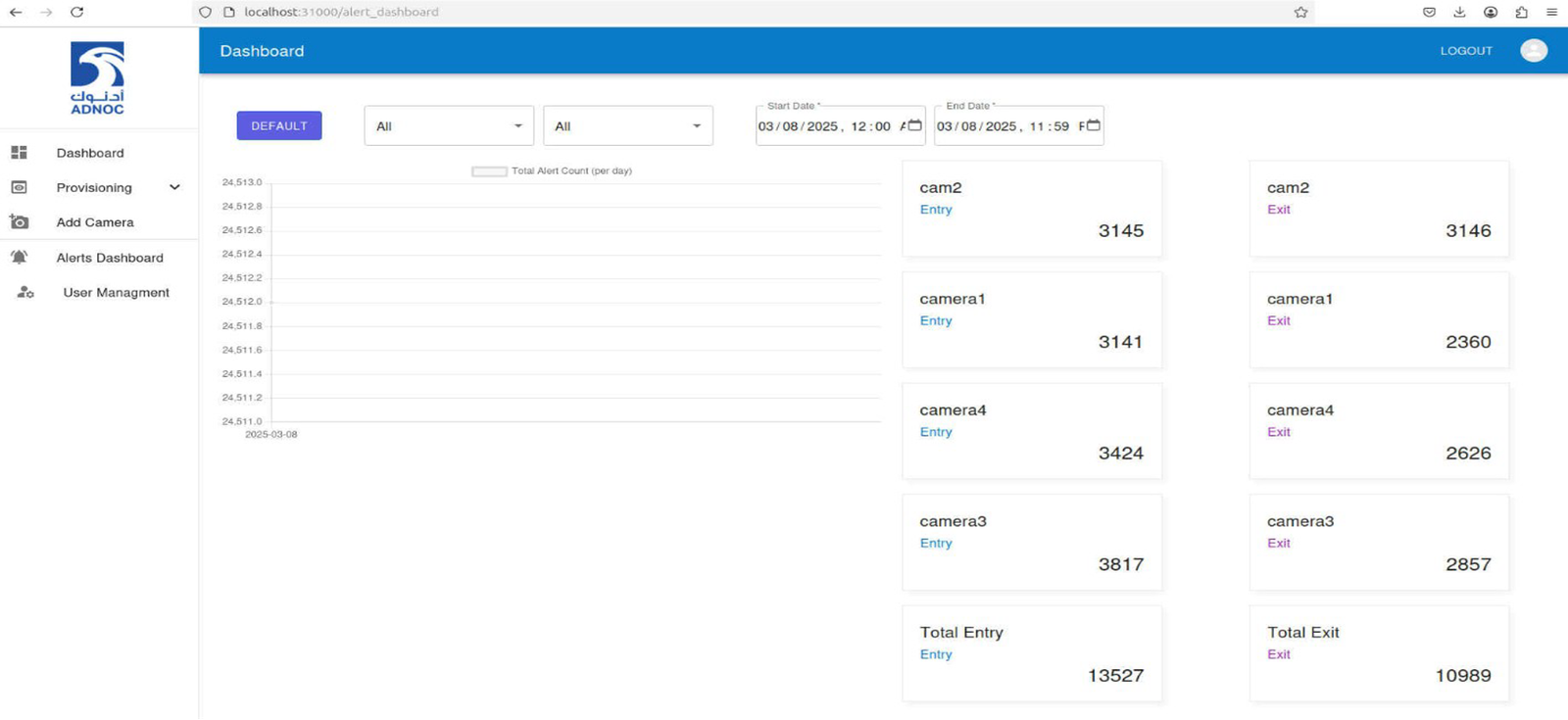Open User Managment menu item

(116, 293)
